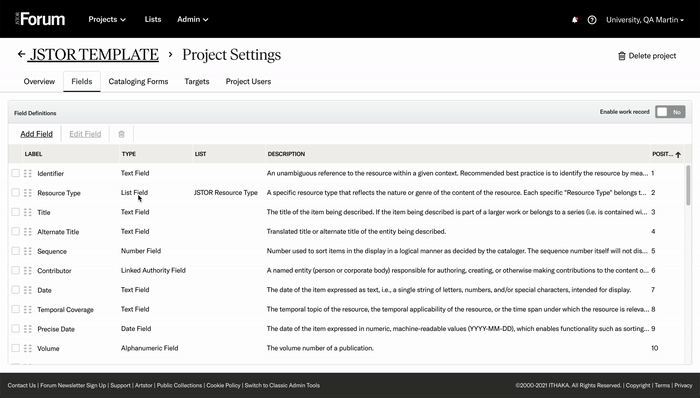Screen dimensions: 700x398
Task: Open the notifications bell
Action: [575, 20]
